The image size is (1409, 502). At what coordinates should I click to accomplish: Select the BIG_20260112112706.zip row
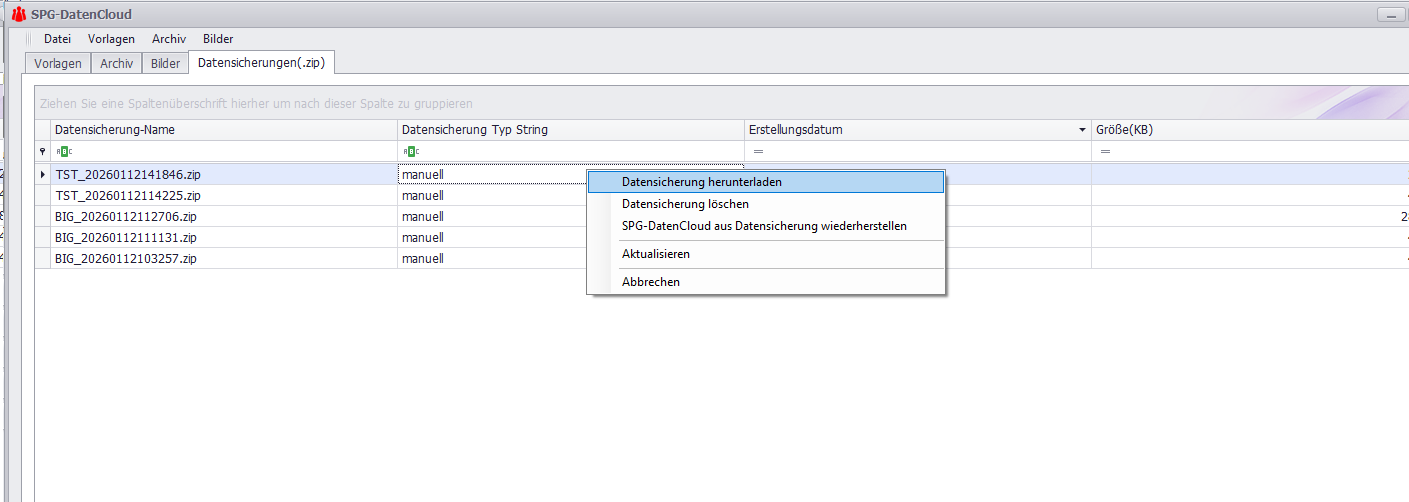722,216
